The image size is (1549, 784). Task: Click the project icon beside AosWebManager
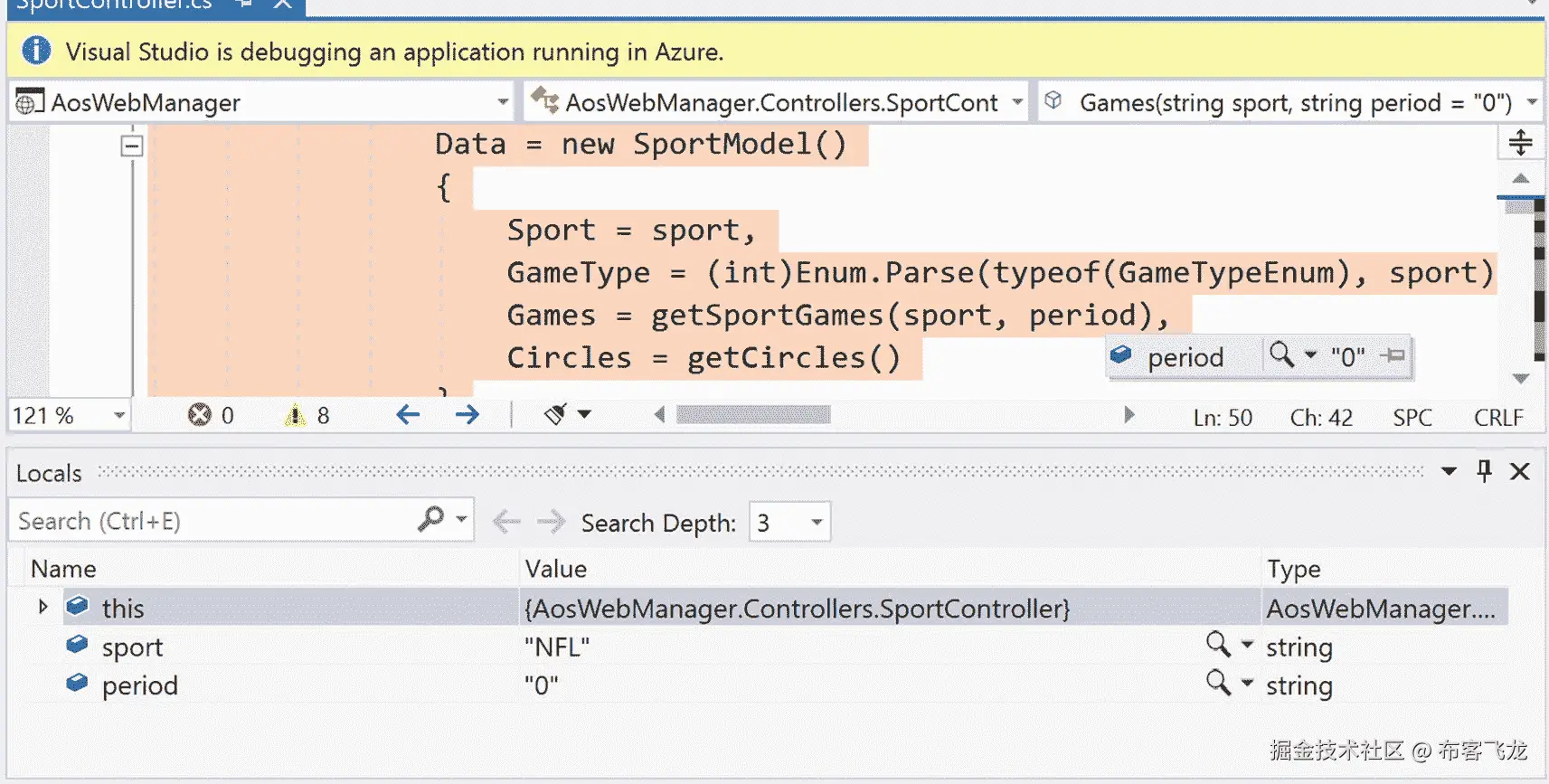tap(29, 102)
